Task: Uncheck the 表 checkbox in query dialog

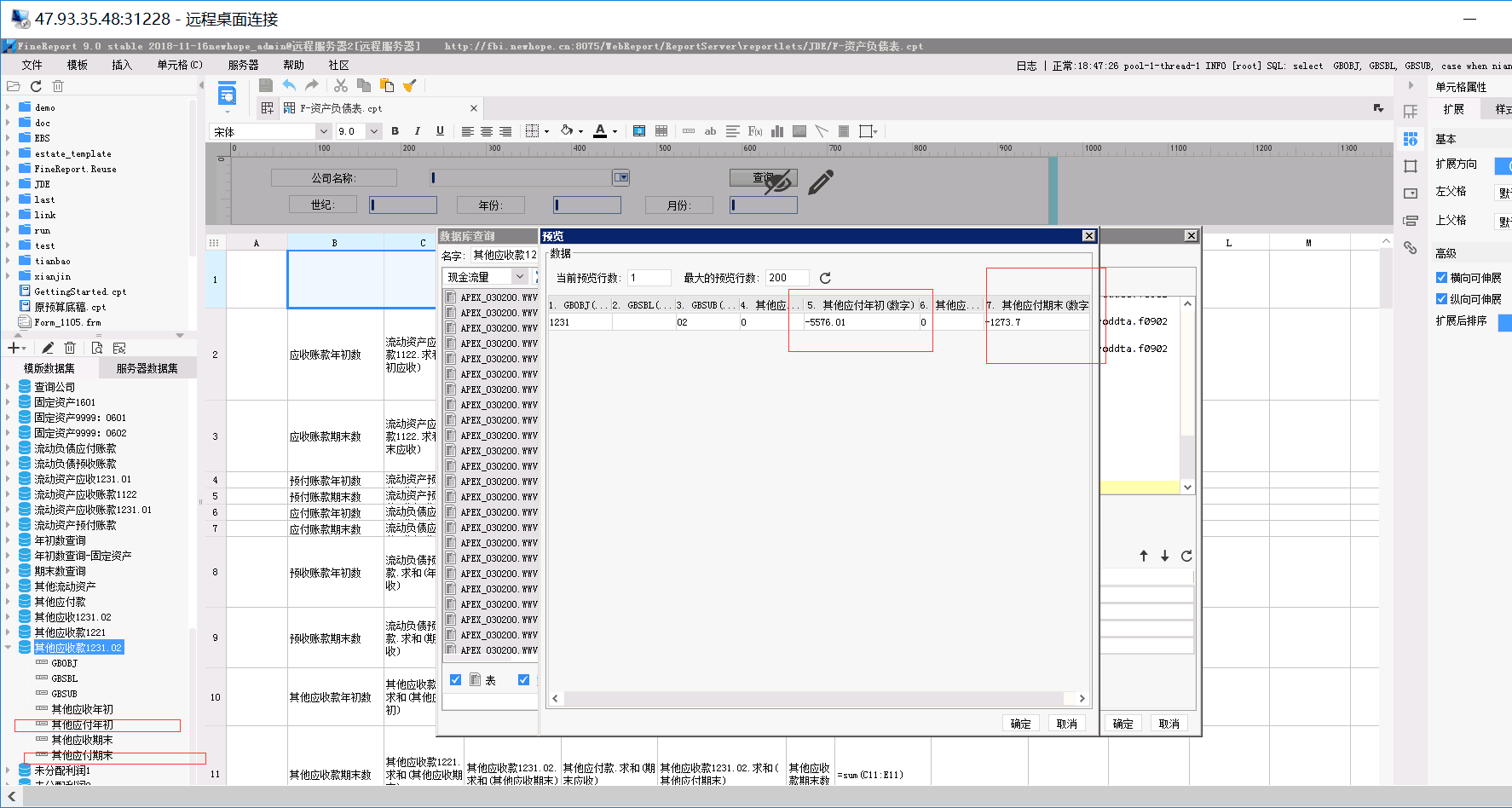Action: 456,680
